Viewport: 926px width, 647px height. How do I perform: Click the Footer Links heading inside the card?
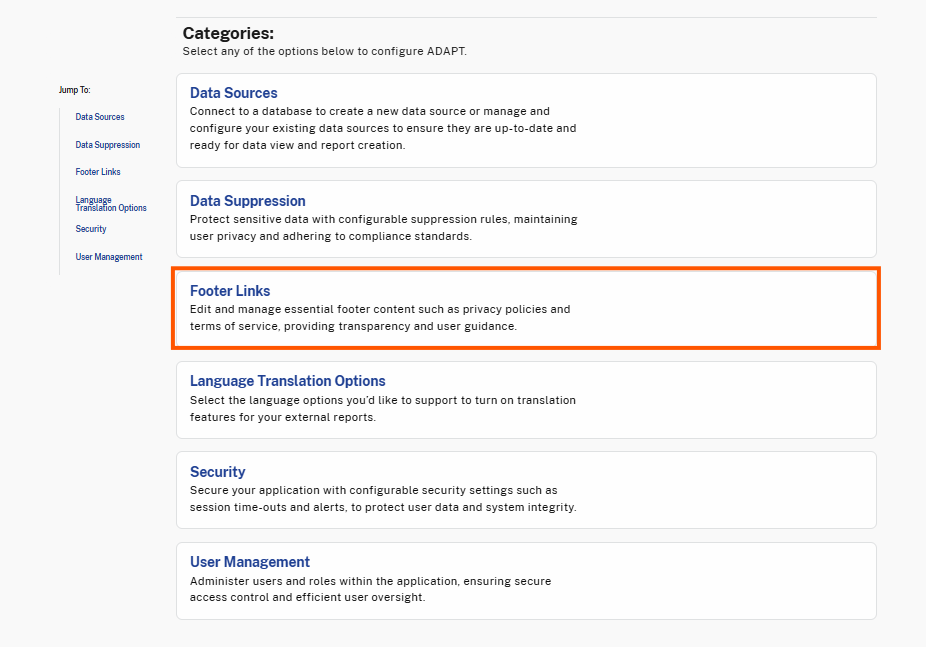pyautogui.click(x=230, y=290)
